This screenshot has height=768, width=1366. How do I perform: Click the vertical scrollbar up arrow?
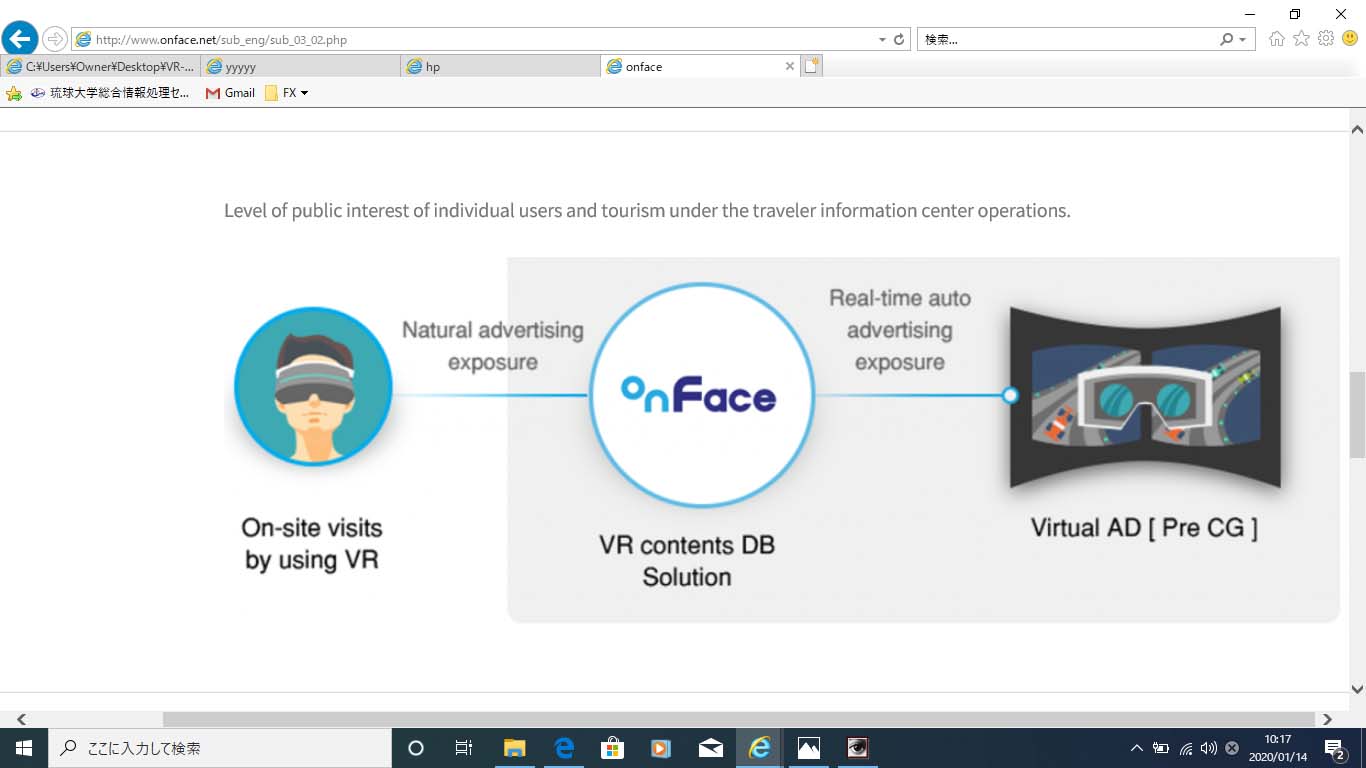coord(1357,130)
